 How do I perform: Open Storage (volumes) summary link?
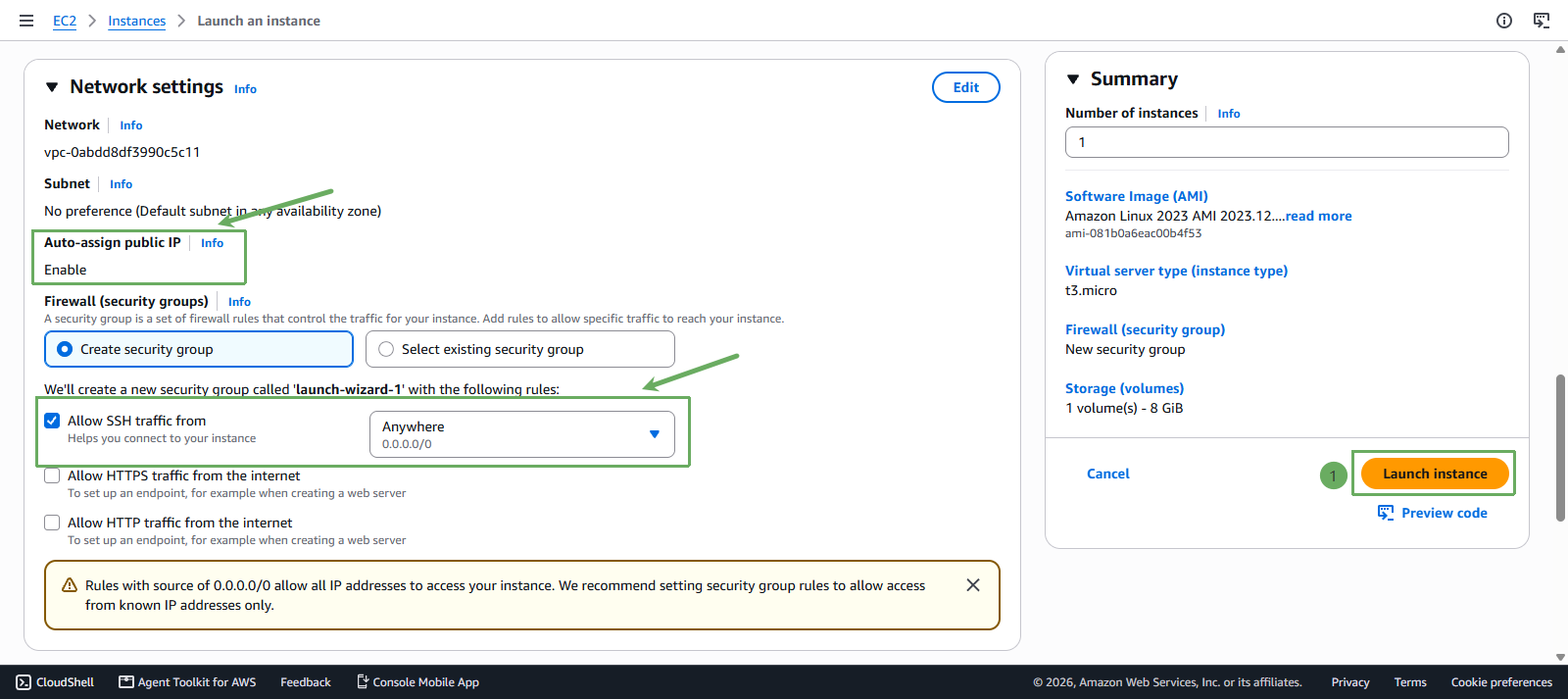(x=1125, y=388)
